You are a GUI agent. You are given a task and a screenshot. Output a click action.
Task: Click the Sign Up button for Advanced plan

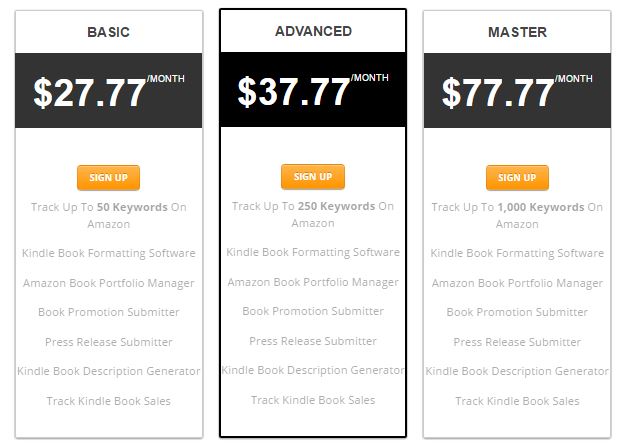(x=313, y=176)
